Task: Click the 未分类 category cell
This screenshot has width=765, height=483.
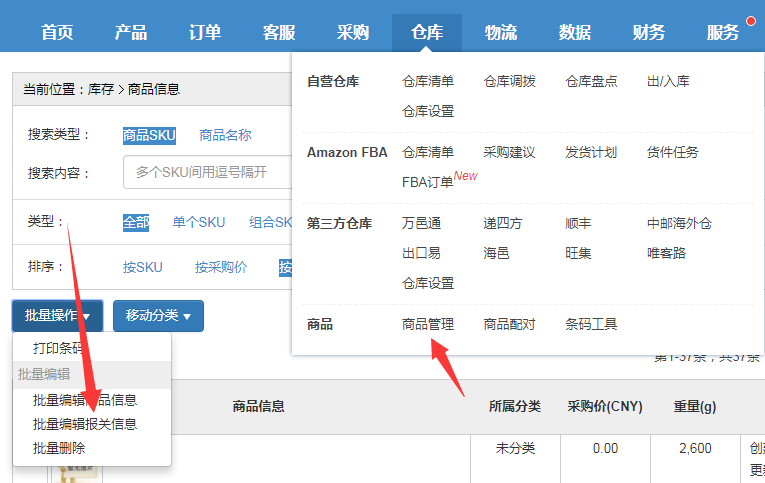Action: click(x=515, y=448)
